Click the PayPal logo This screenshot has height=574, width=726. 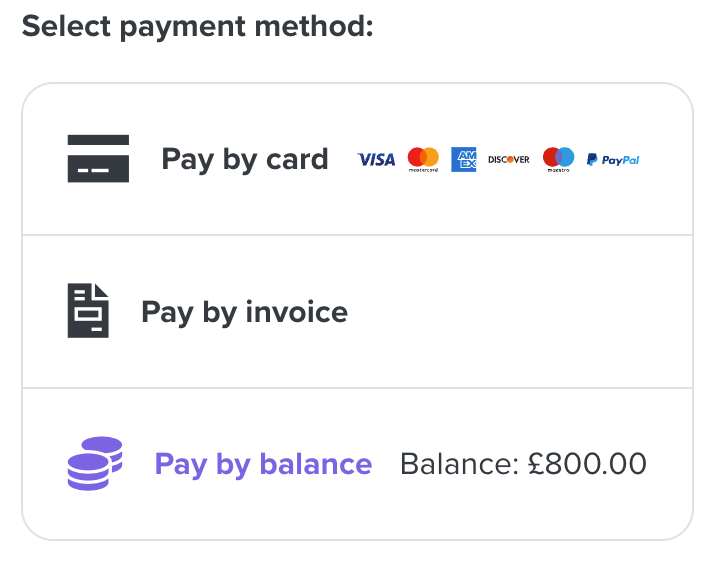(613, 159)
